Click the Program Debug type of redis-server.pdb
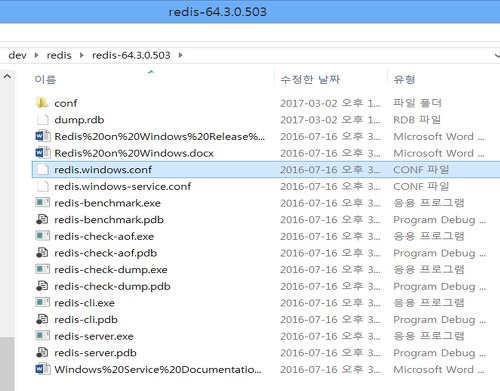 [x=439, y=353]
